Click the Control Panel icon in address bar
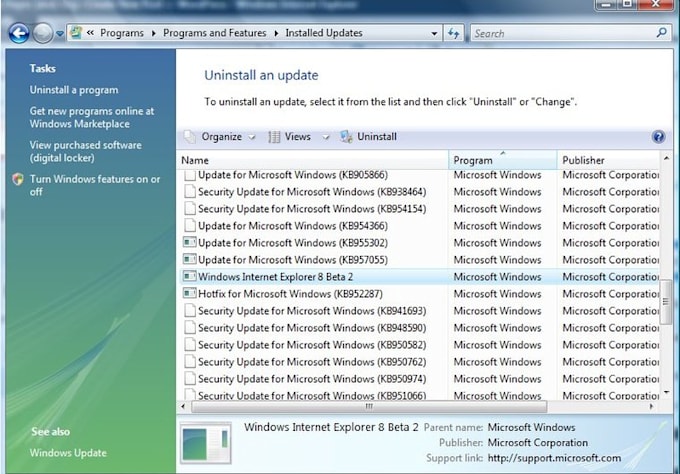The height and width of the screenshot is (474, 680). coord(76,33)
